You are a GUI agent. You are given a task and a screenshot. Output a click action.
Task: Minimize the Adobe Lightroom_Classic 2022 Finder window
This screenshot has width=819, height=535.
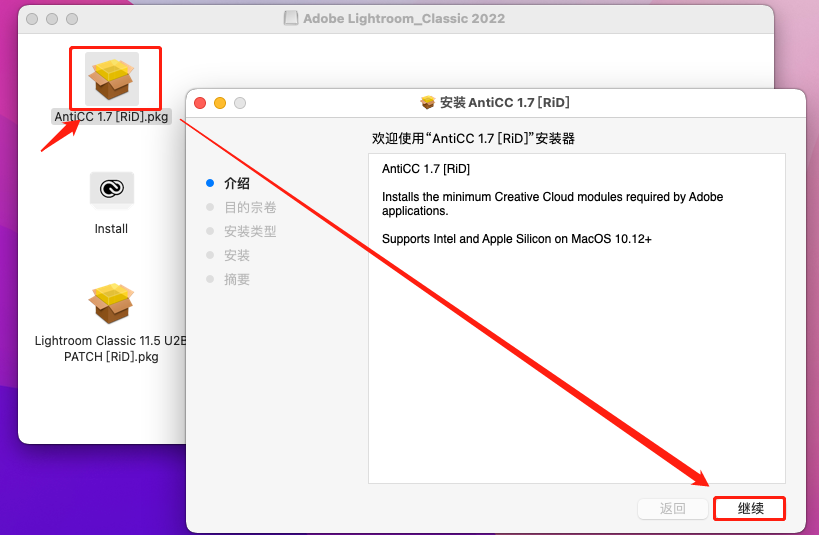52,19
